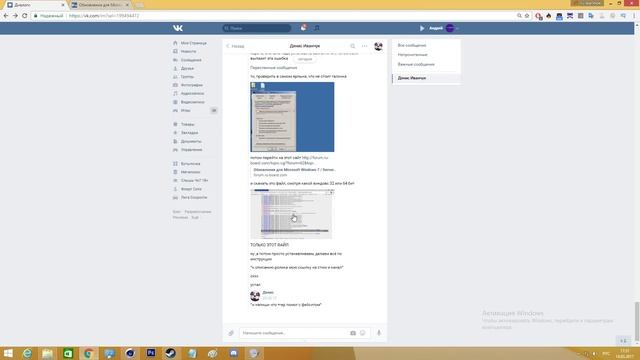Open the forum screenshot attachment image
This screenshot has height=360, width=640.
[292, 214]
